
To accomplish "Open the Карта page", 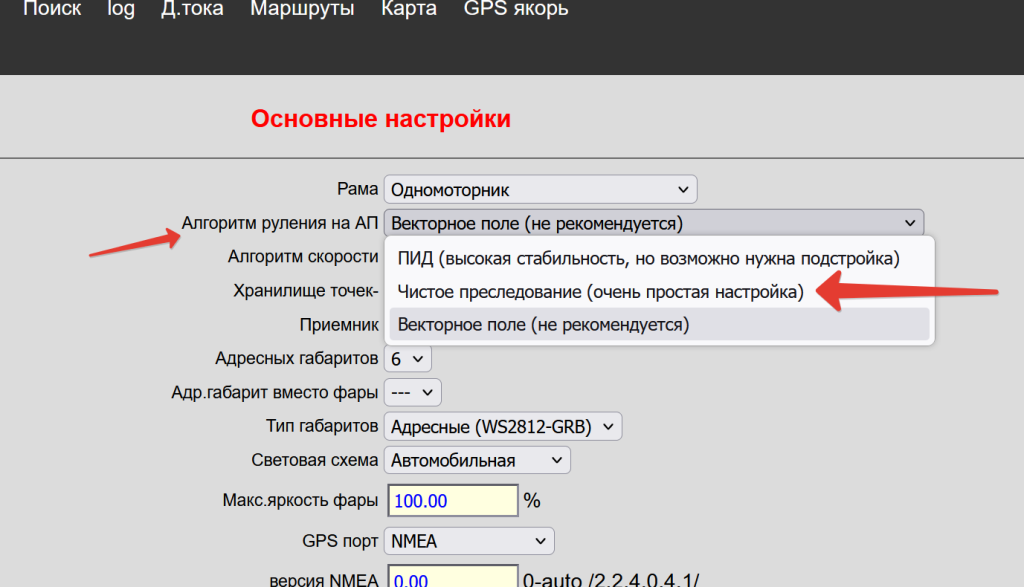I will 408,10.
